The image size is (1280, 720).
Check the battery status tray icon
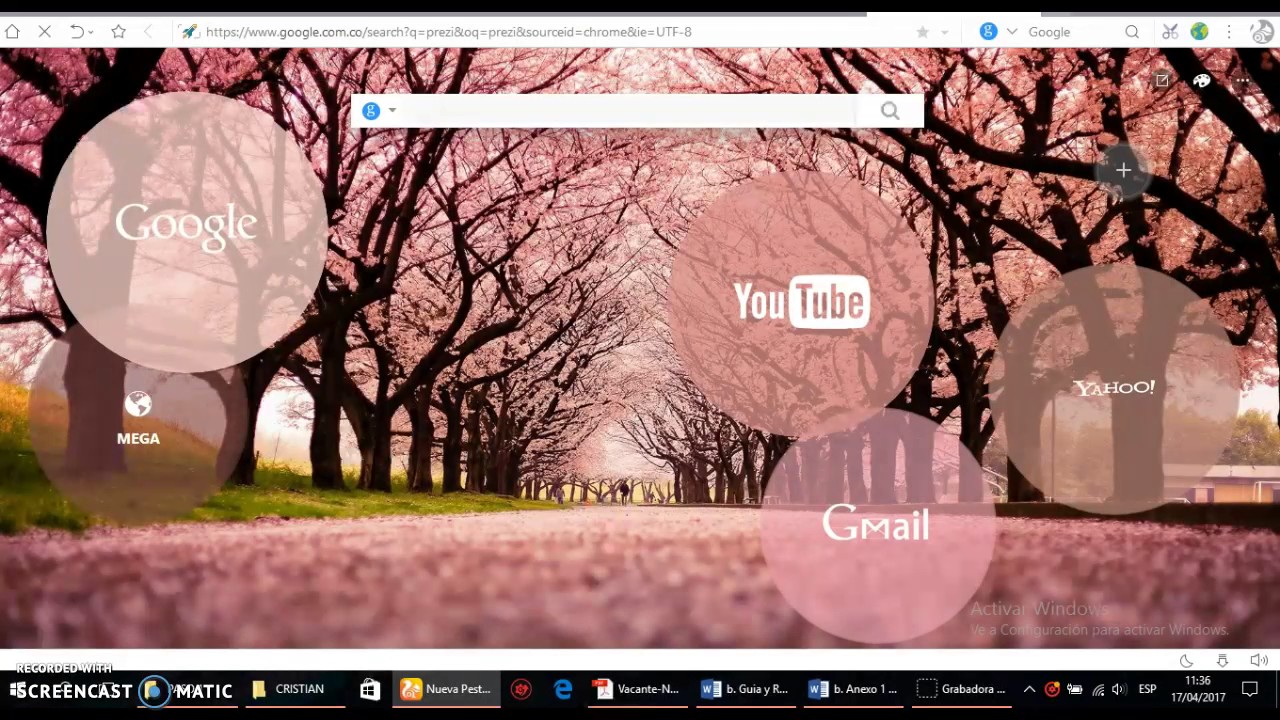point(1075,689)
